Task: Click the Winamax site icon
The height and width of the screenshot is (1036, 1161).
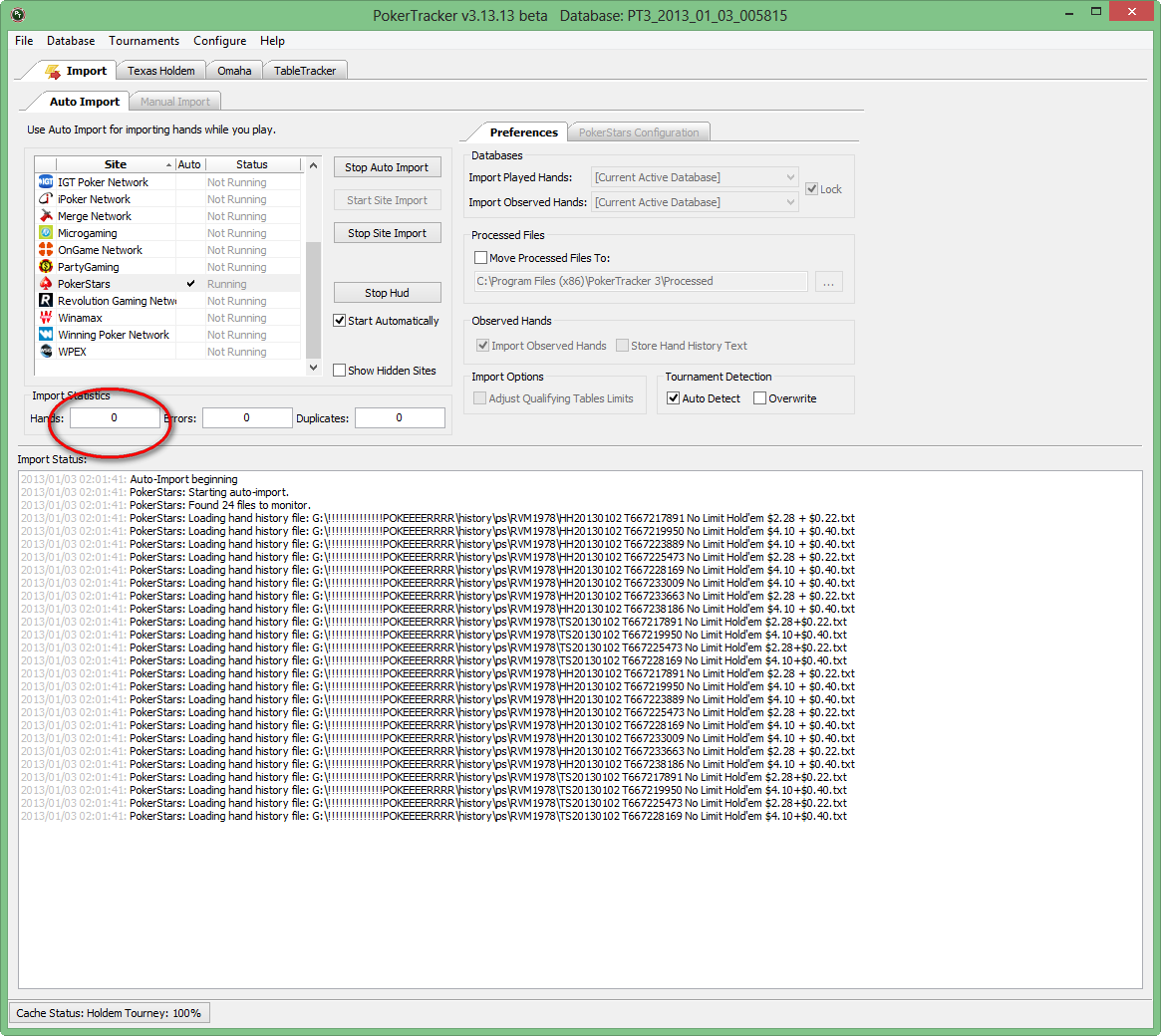Action: tap(46, 318)
